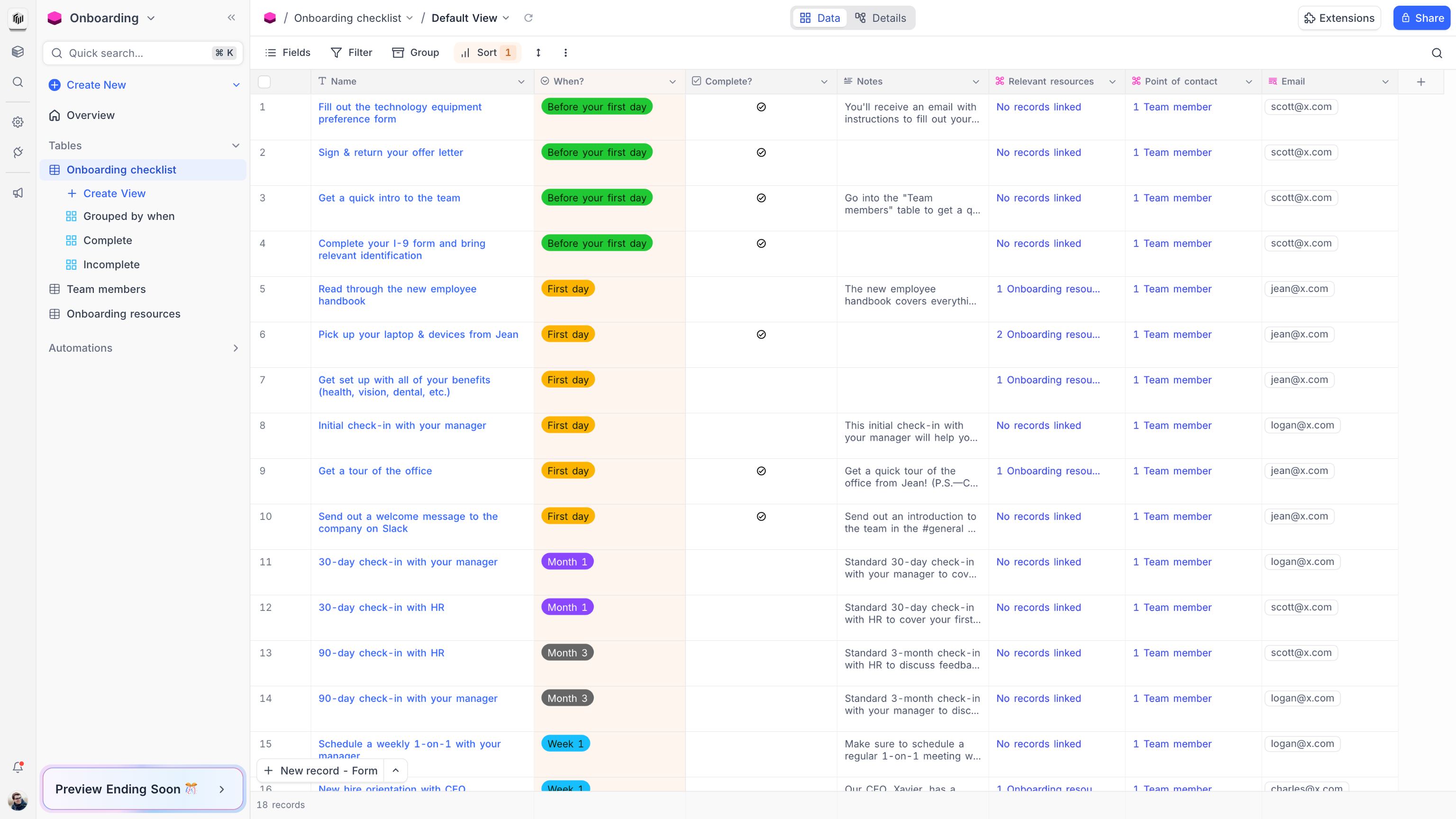Screen dimensions: 1456x819
Task: Open the Onboarding base dropdown chevron
Action: [151, 18]
